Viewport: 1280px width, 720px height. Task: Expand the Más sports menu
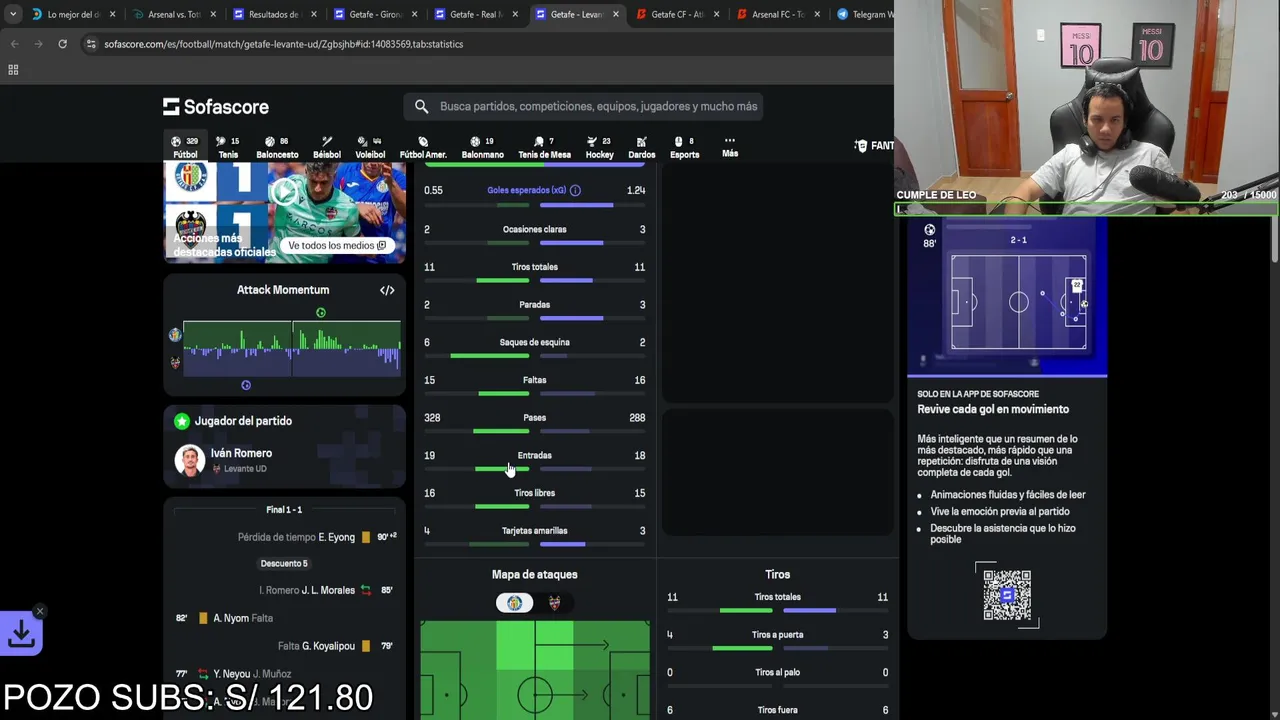(x=730, y=147)
